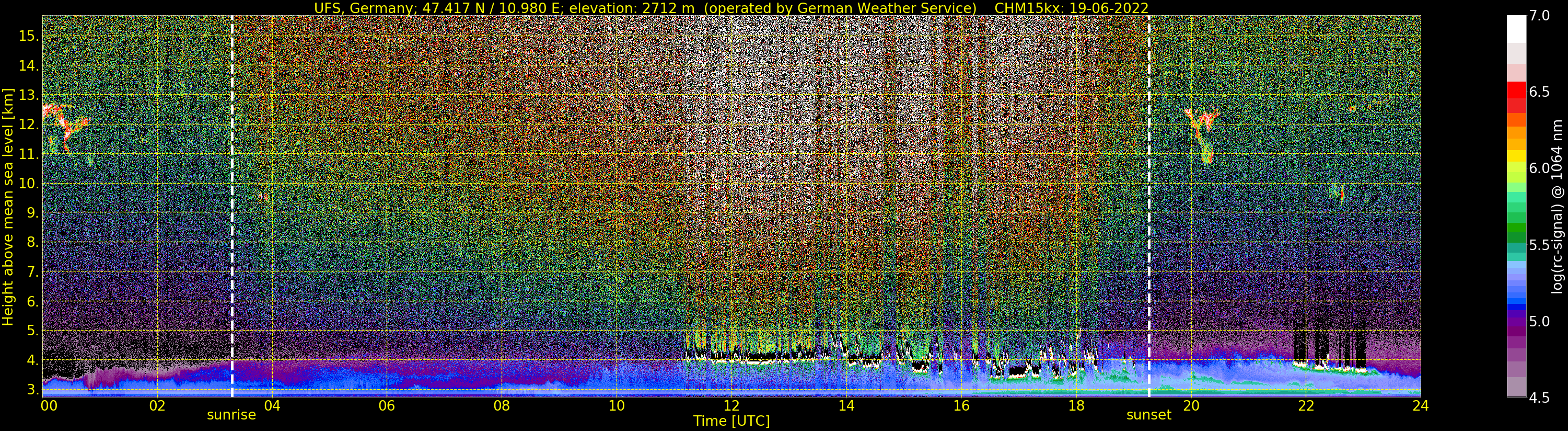Click the "sunrise" label below the axis
Viewport: 1568px width, 431px height.
tap(231, 415)
